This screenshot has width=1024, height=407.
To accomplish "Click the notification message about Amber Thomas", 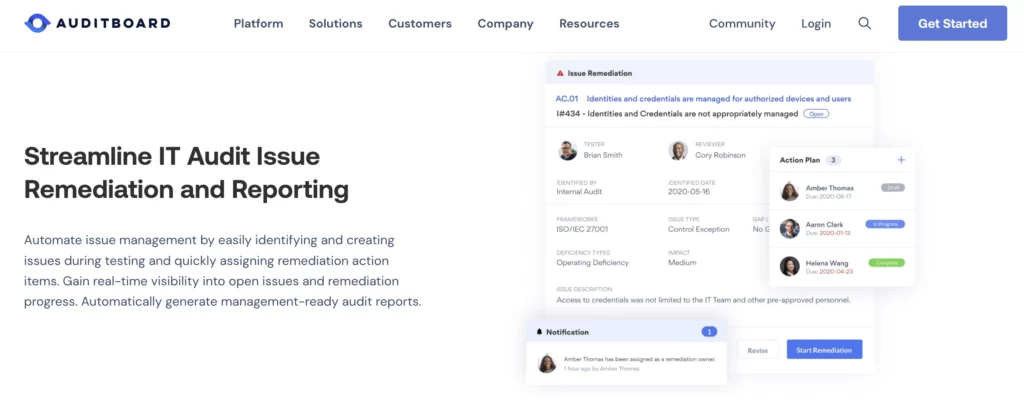I will 639,359.
